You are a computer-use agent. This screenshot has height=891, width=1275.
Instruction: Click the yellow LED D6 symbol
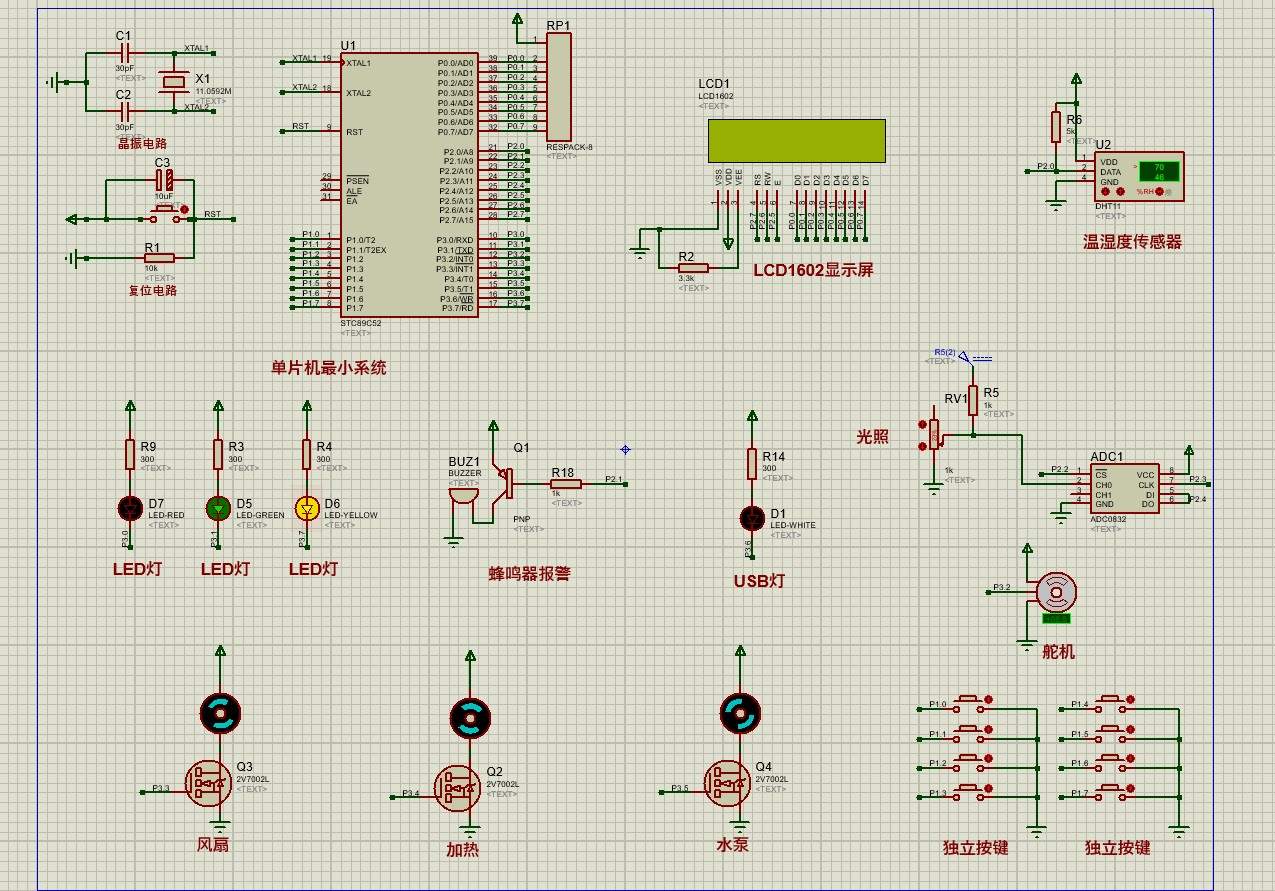[x=307, y=509]
